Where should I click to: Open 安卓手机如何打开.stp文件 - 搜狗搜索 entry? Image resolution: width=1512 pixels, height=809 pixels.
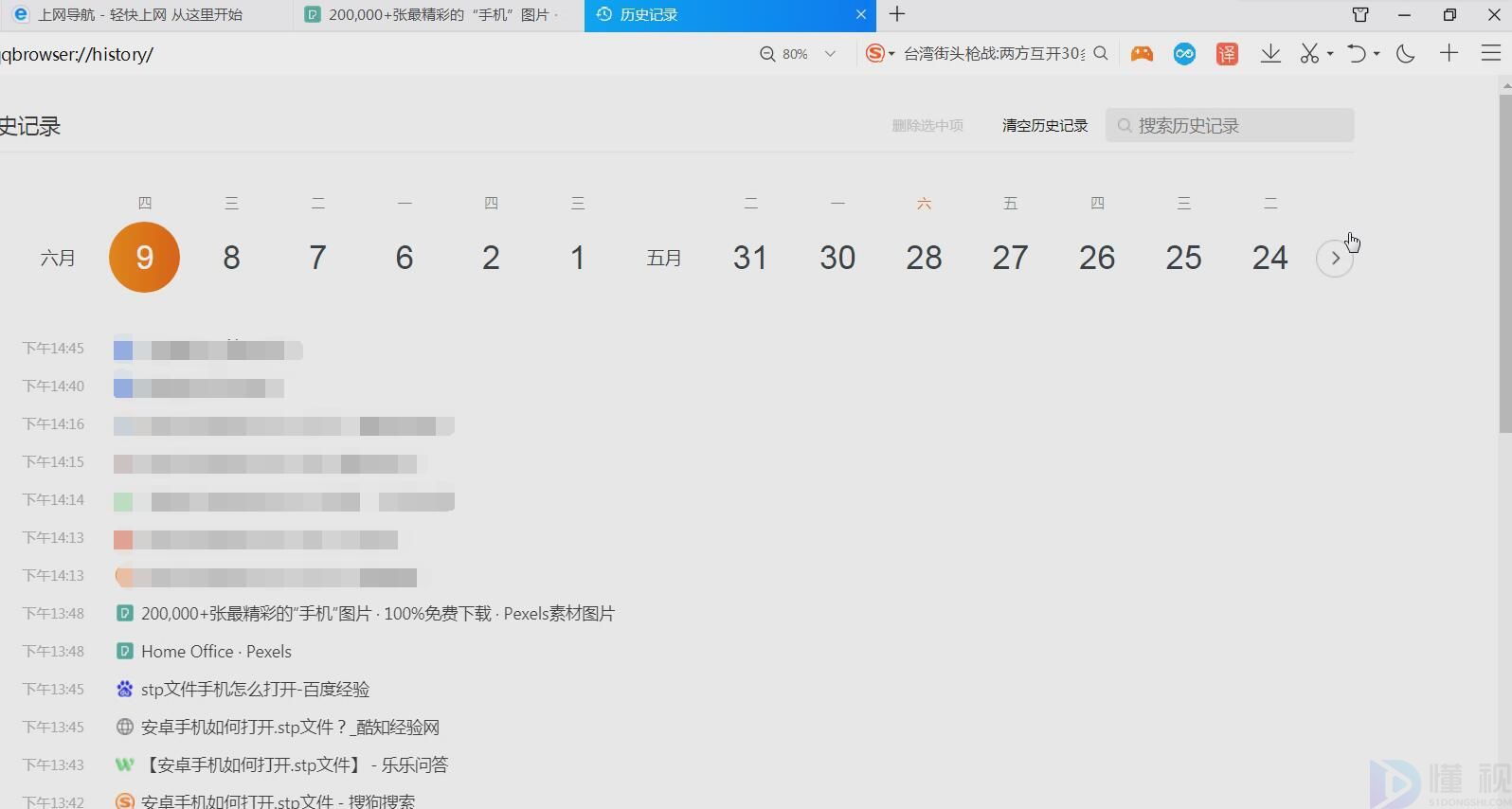pyautogui.click(x=278, y=801)
